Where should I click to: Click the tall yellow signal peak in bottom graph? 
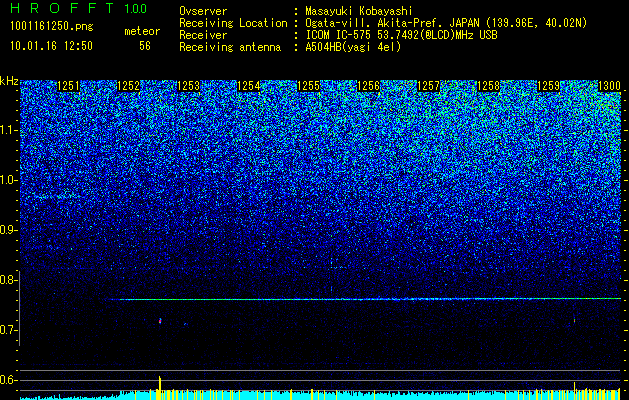(160, 387)
